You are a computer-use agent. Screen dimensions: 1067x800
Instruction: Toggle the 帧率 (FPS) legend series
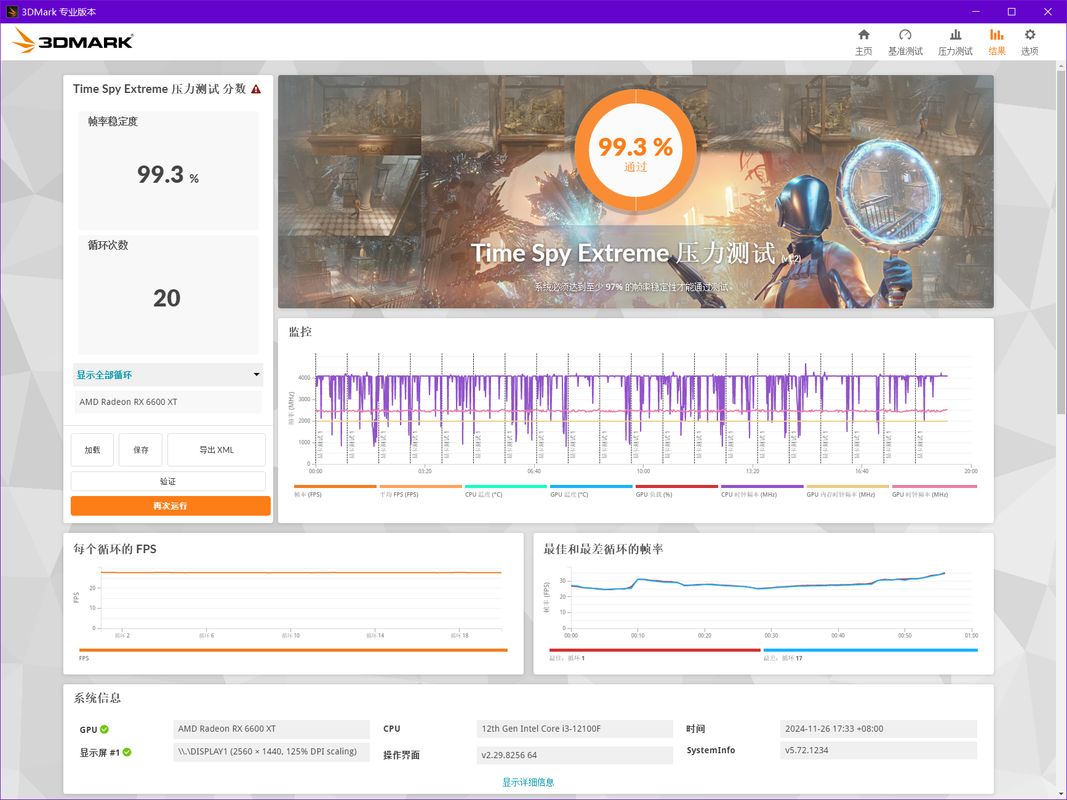(x=335, y=490)
